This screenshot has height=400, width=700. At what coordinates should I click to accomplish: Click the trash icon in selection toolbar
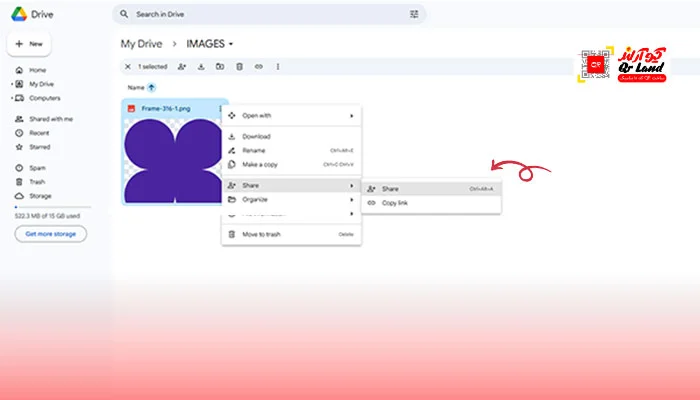(239, 67)
